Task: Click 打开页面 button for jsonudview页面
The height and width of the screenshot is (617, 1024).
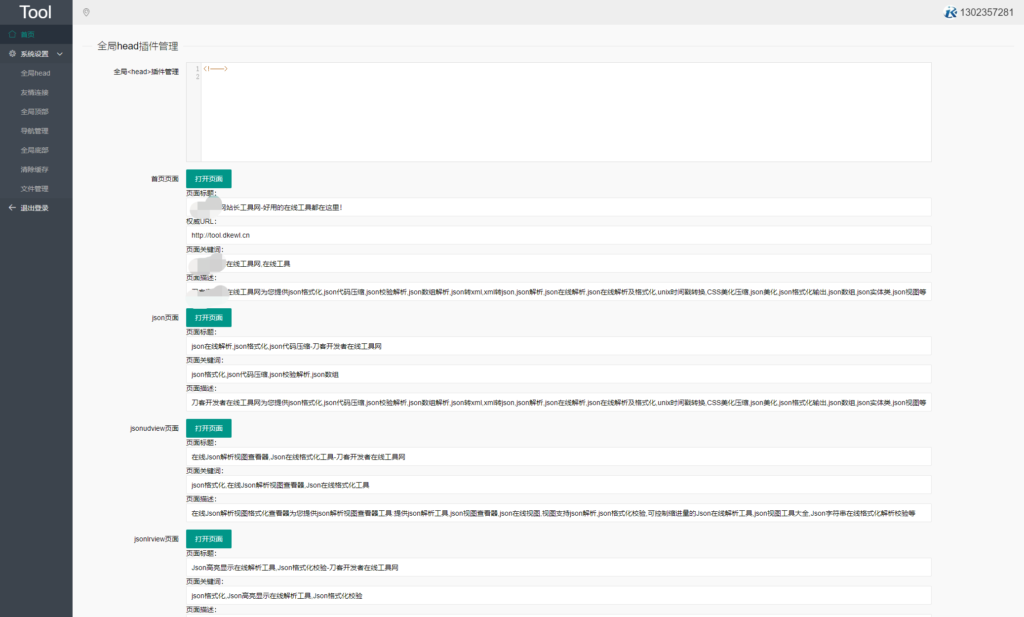Action: coord(208,428)
